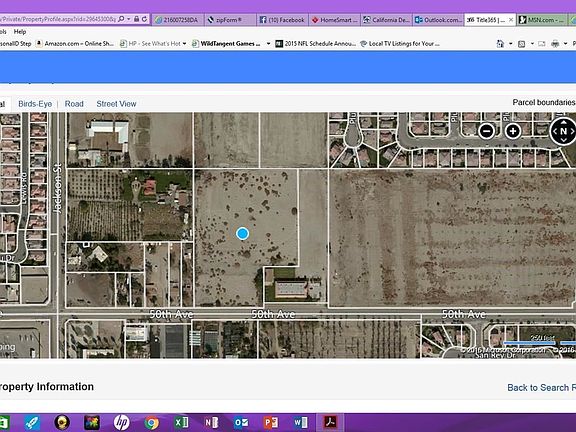Open Word from the taskbar

(x=300, y=422)
